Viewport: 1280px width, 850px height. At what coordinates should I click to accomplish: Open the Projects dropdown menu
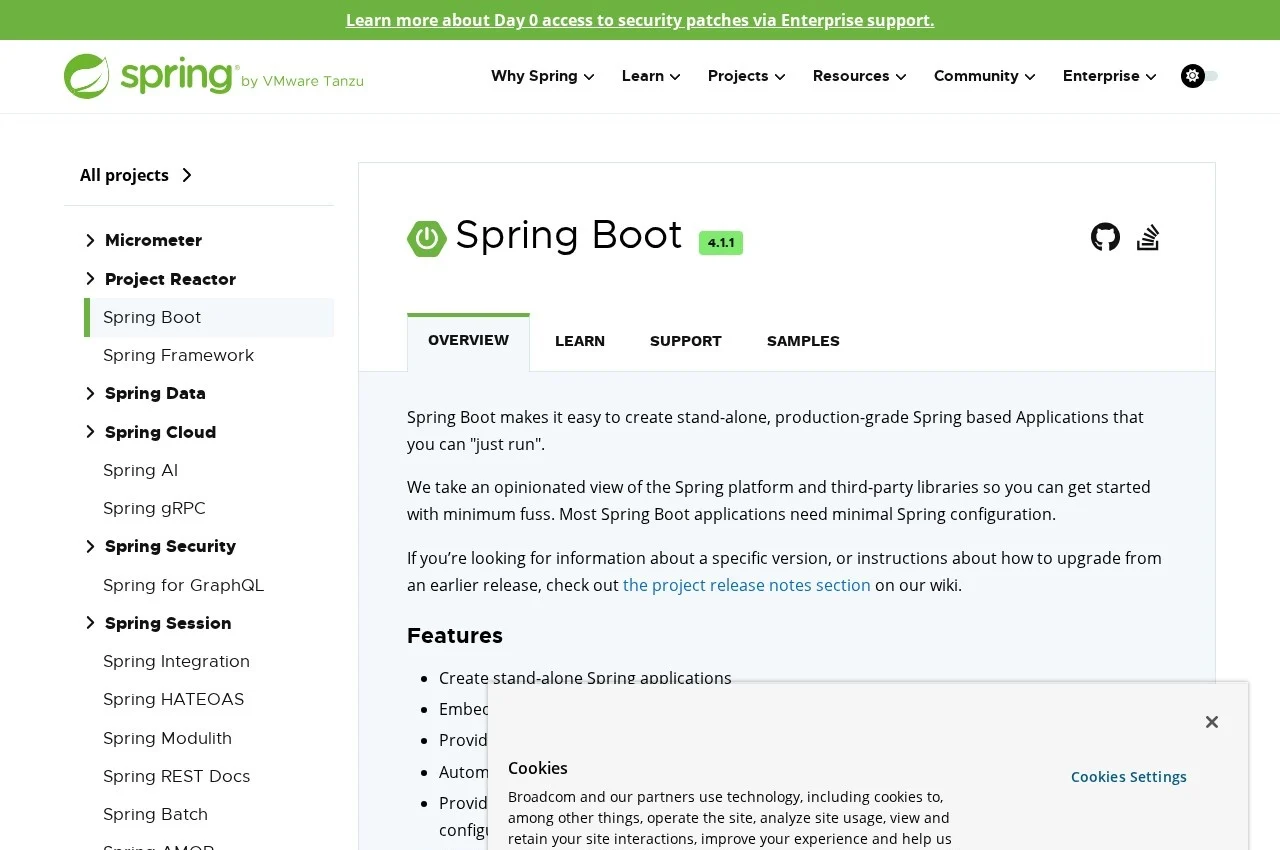(747, 76)
